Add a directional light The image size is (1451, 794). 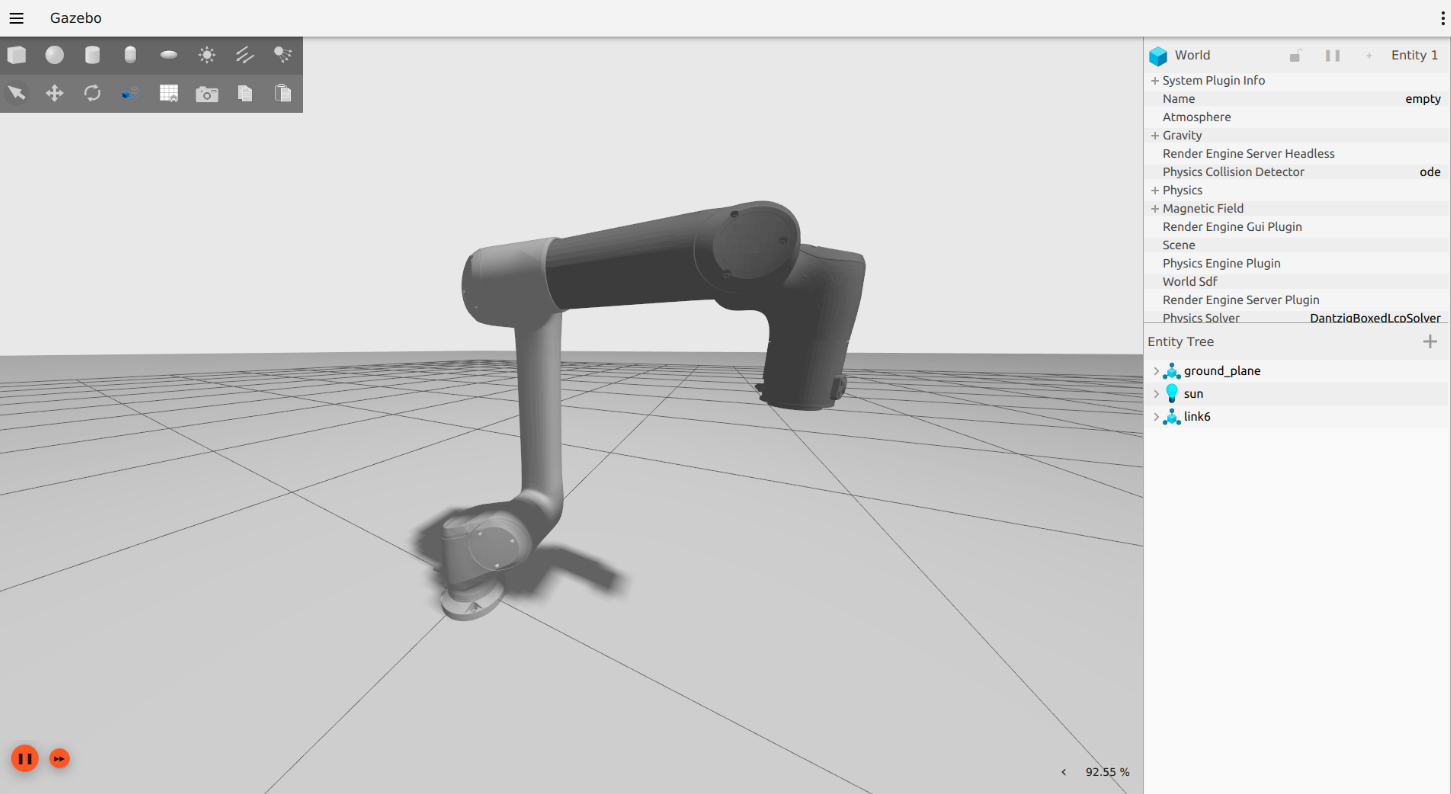pos(244,55)
